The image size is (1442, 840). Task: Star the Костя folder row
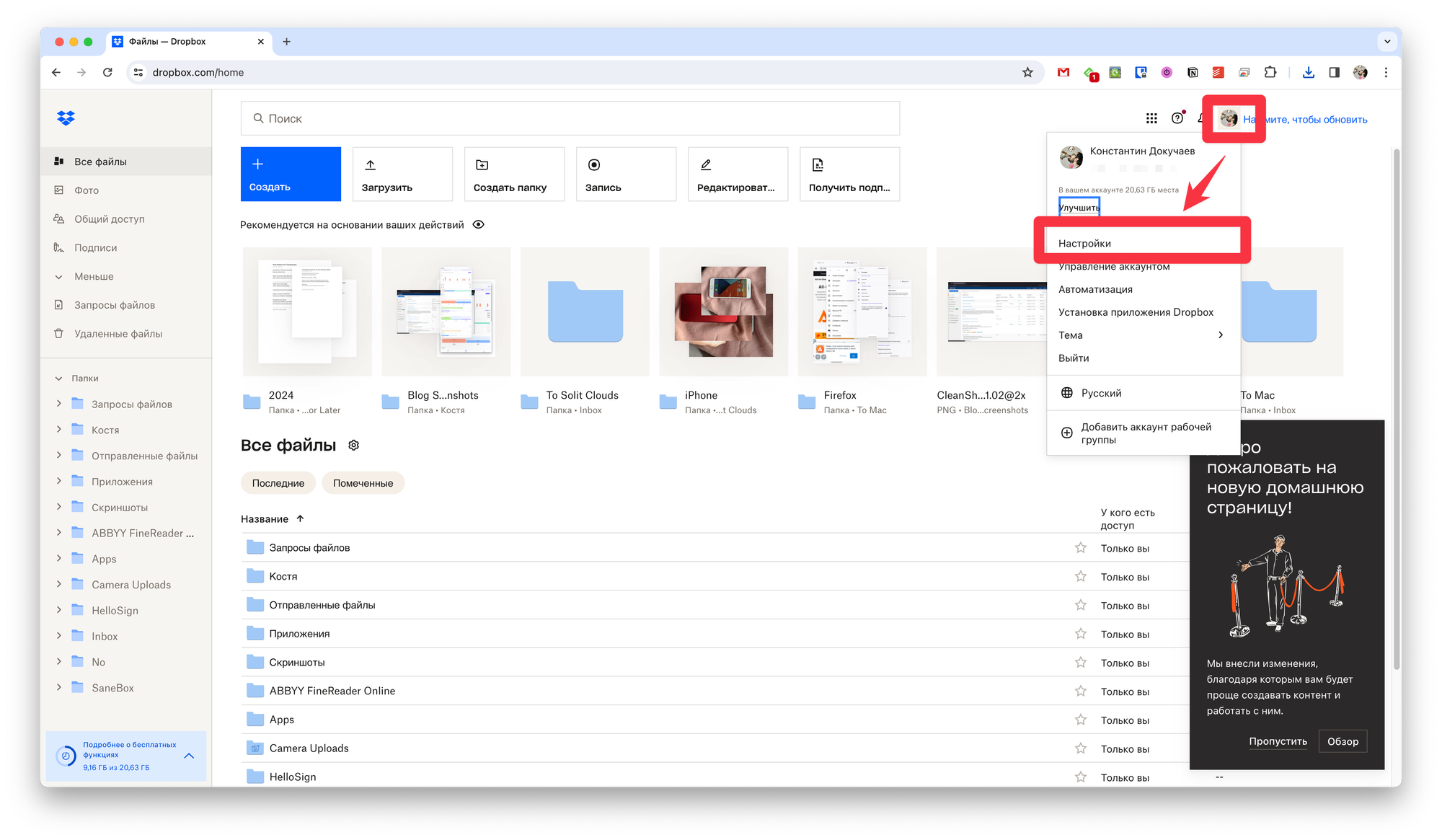pos(1080,577)
